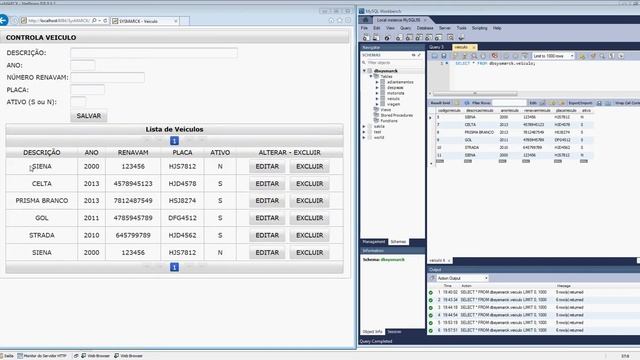Click the export recordset icon in result toolbar

pyautogui.click(x=599, y=103)
